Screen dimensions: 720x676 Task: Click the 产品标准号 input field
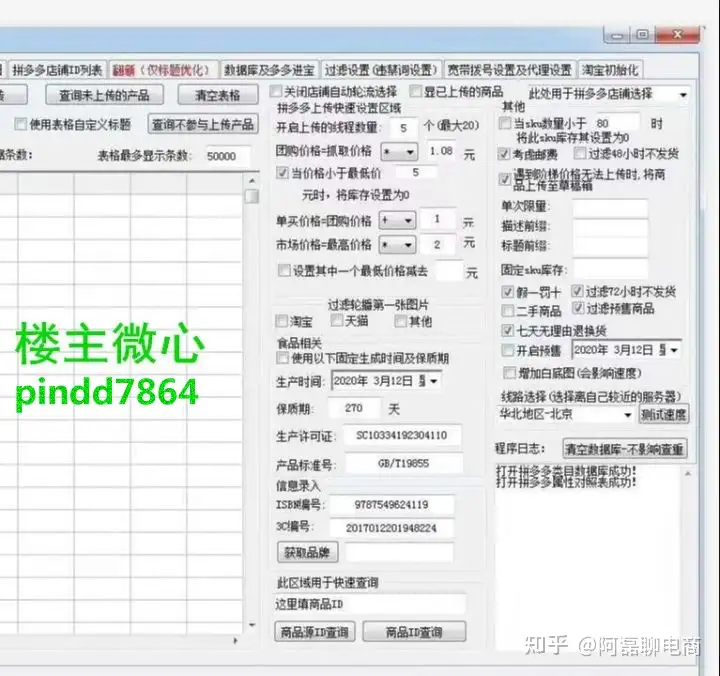pyautogui.click(x=404, y=463)
